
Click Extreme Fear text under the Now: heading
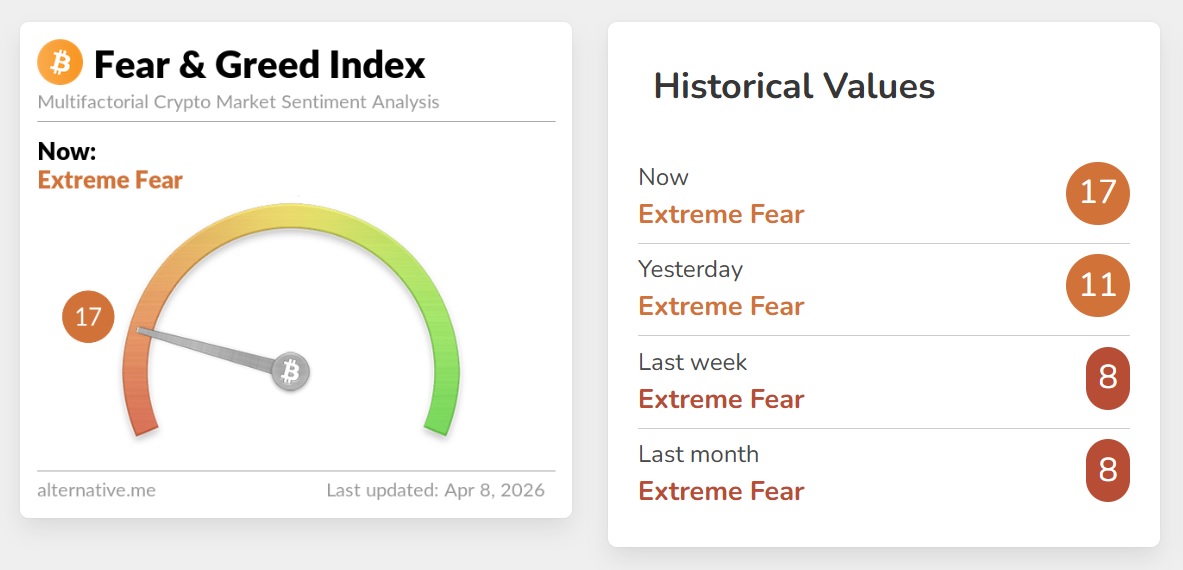[110, 180]
